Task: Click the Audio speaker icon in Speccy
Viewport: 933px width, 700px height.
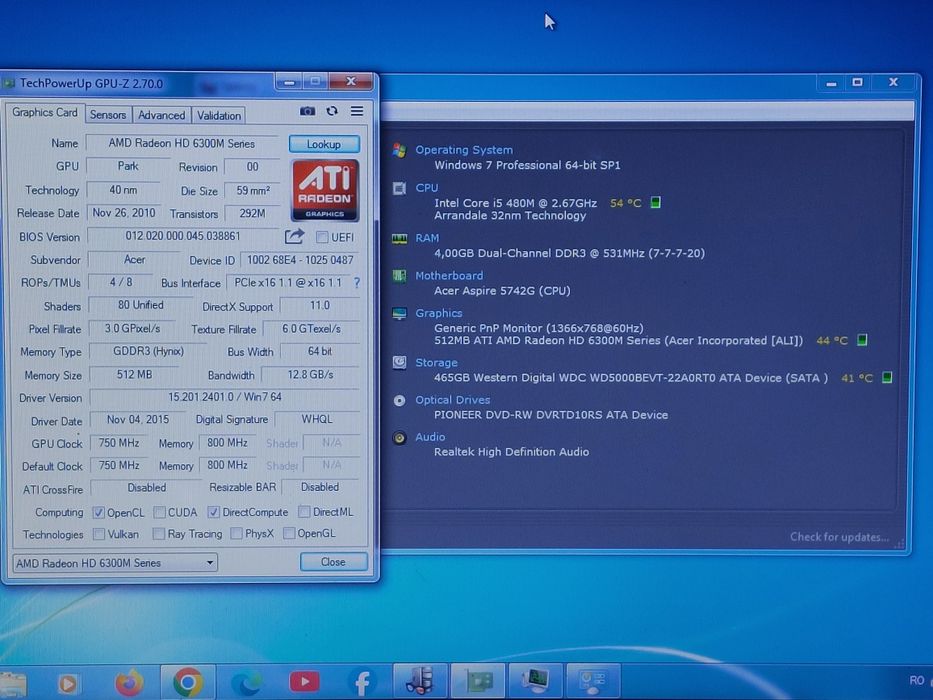Action: coord(399,438)
